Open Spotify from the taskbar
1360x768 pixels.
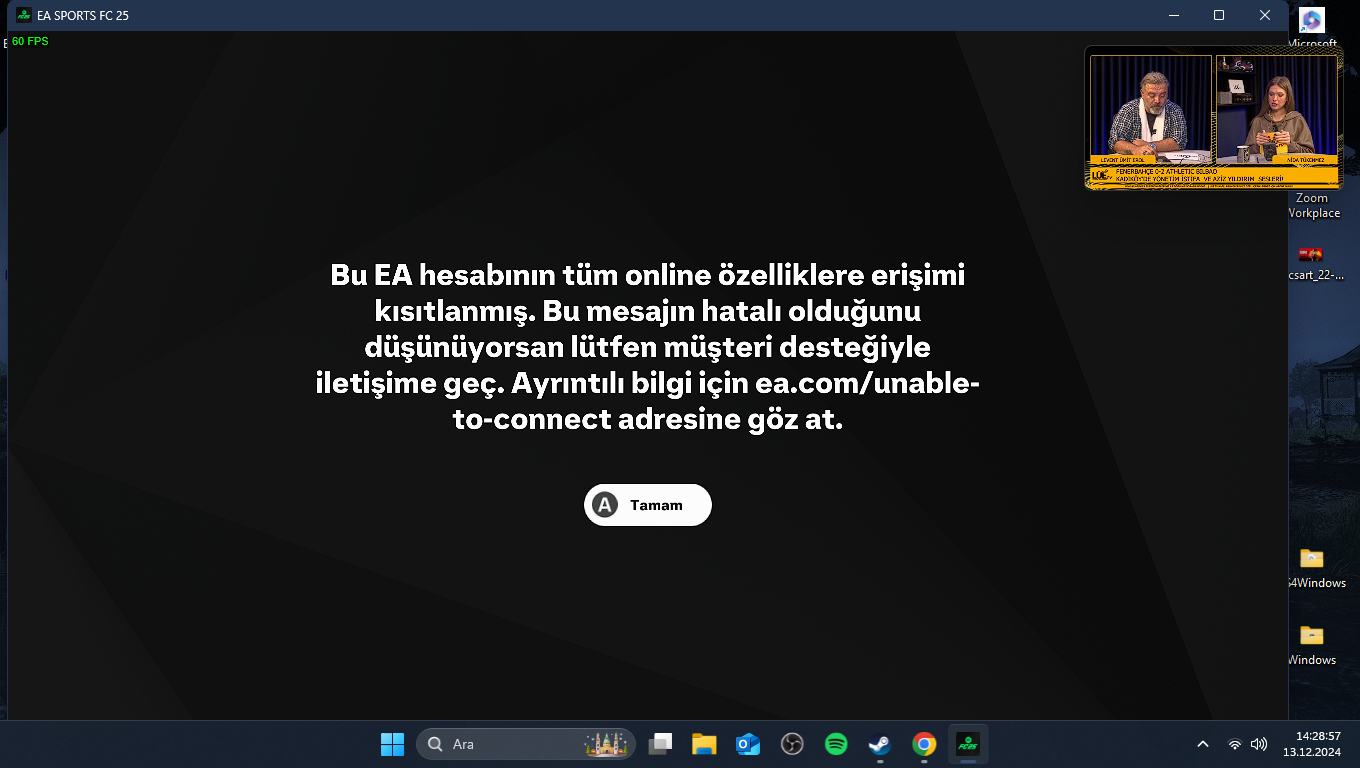click(836, 744)
